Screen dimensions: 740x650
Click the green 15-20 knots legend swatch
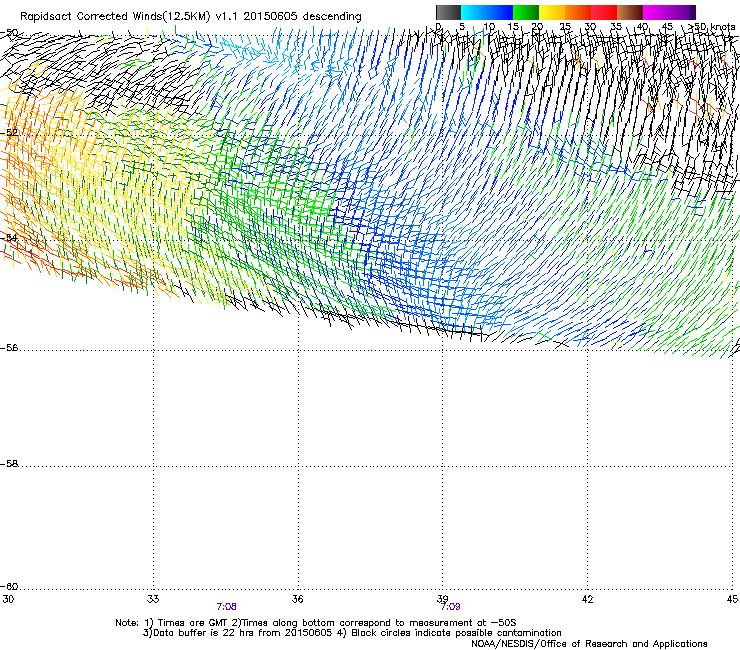526,12
